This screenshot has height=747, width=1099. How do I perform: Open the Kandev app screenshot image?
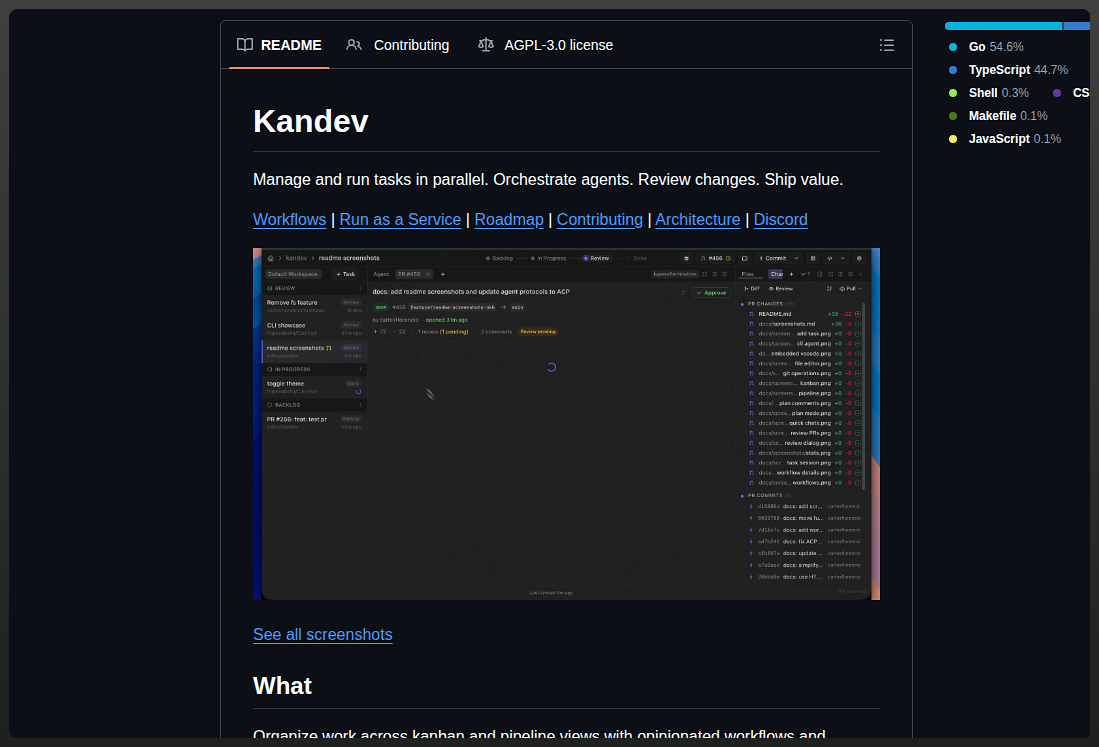[566, 424]
